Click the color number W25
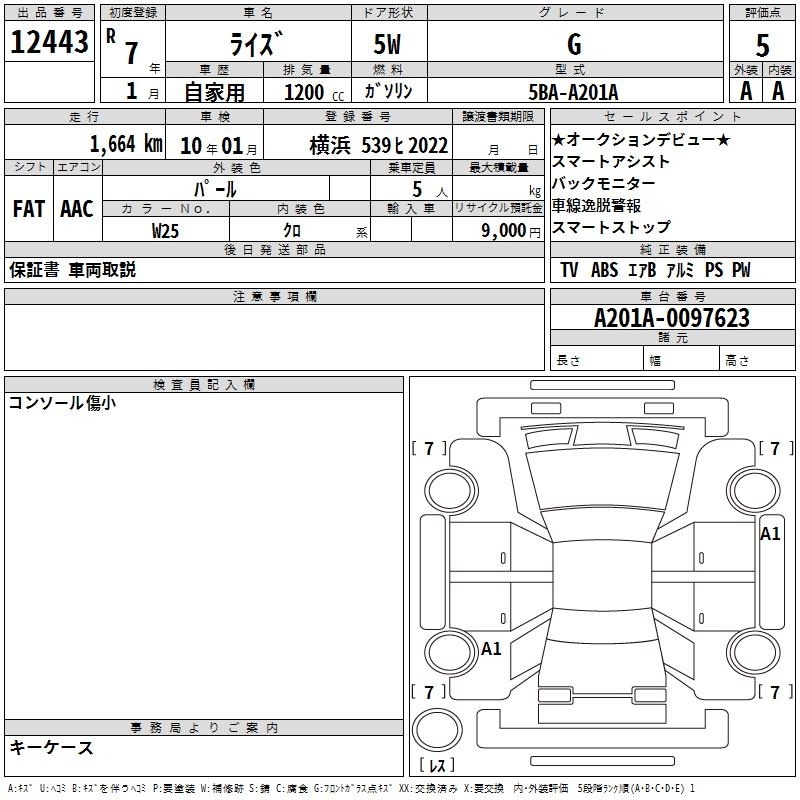The height and width of the screenshot is (800, 800). 166,230
